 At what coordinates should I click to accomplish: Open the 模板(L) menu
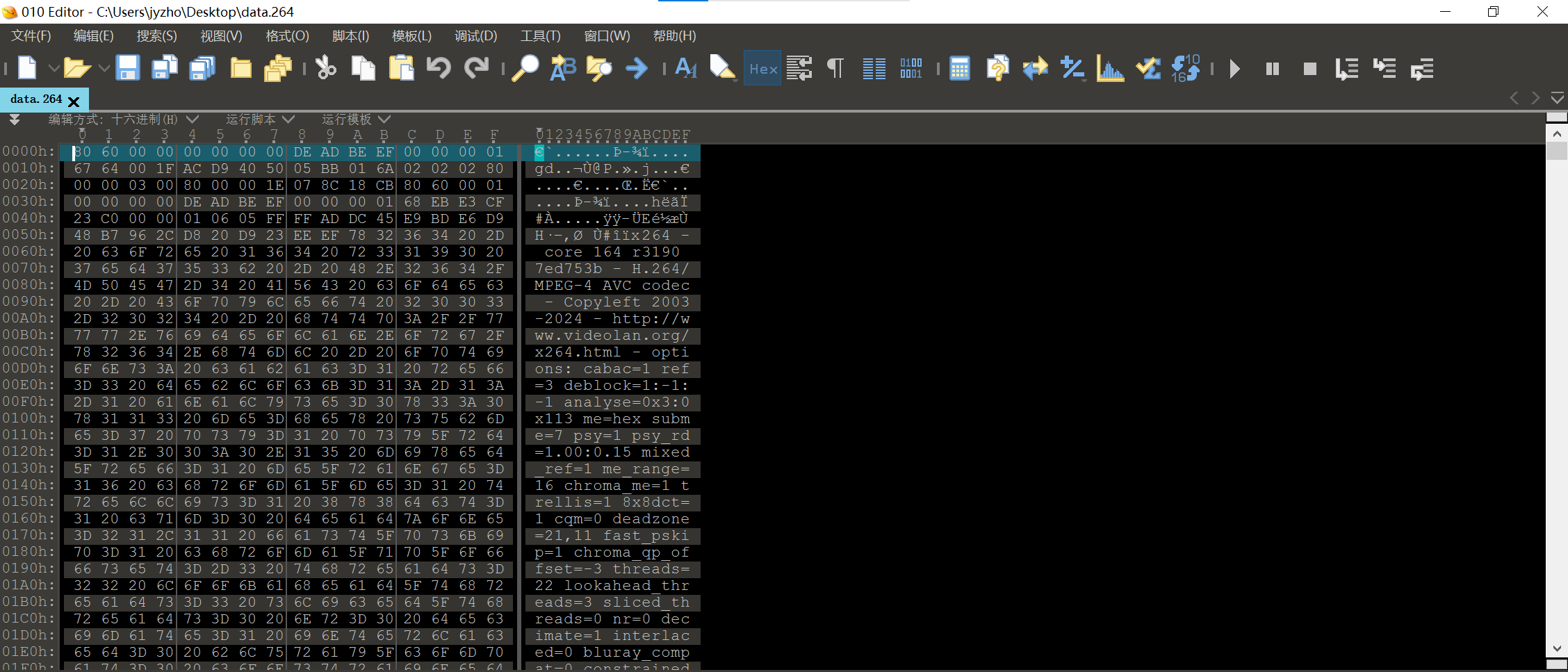[x=411, y=35]
